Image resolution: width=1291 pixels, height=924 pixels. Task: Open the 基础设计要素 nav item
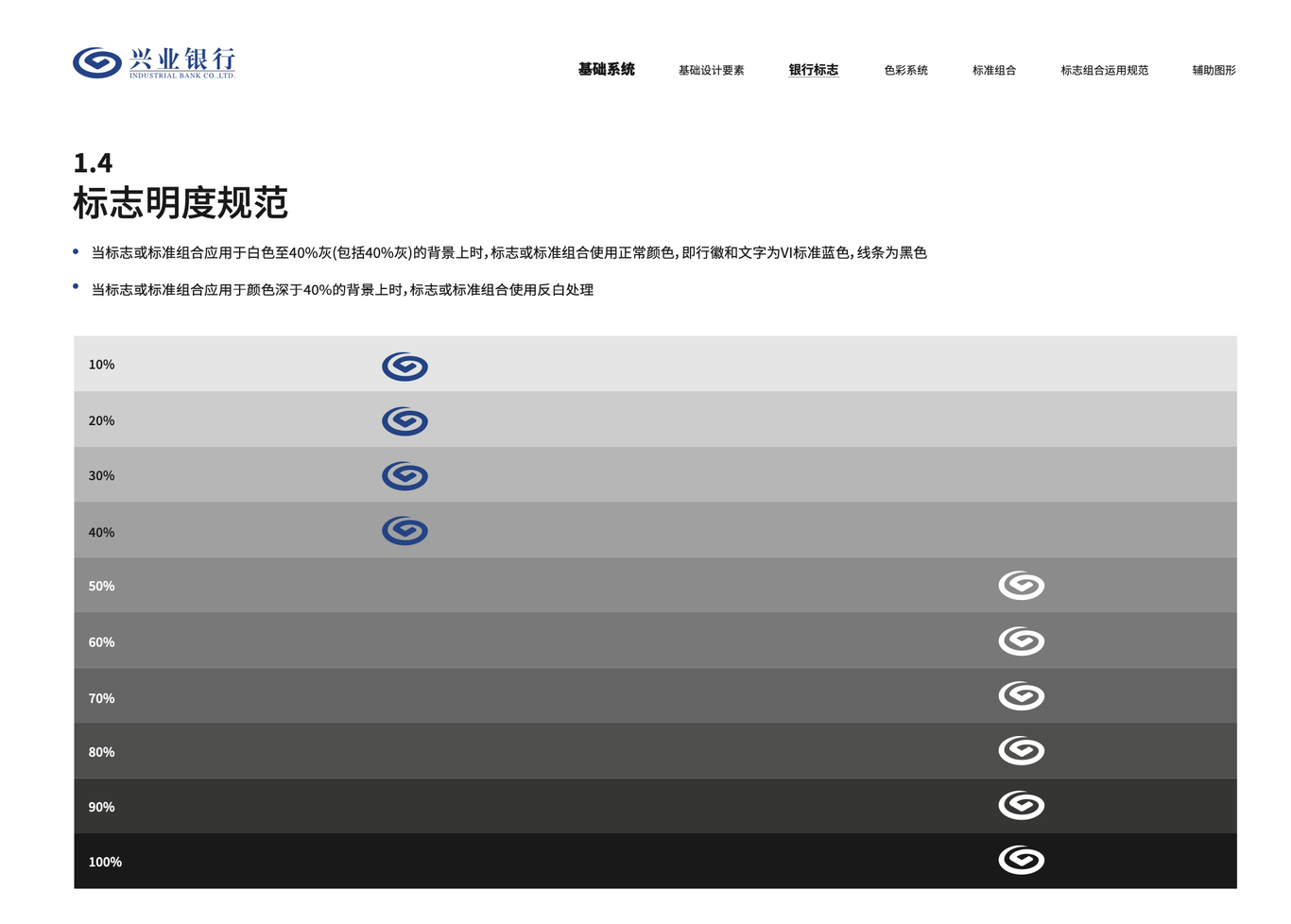(x=712, y=70)
